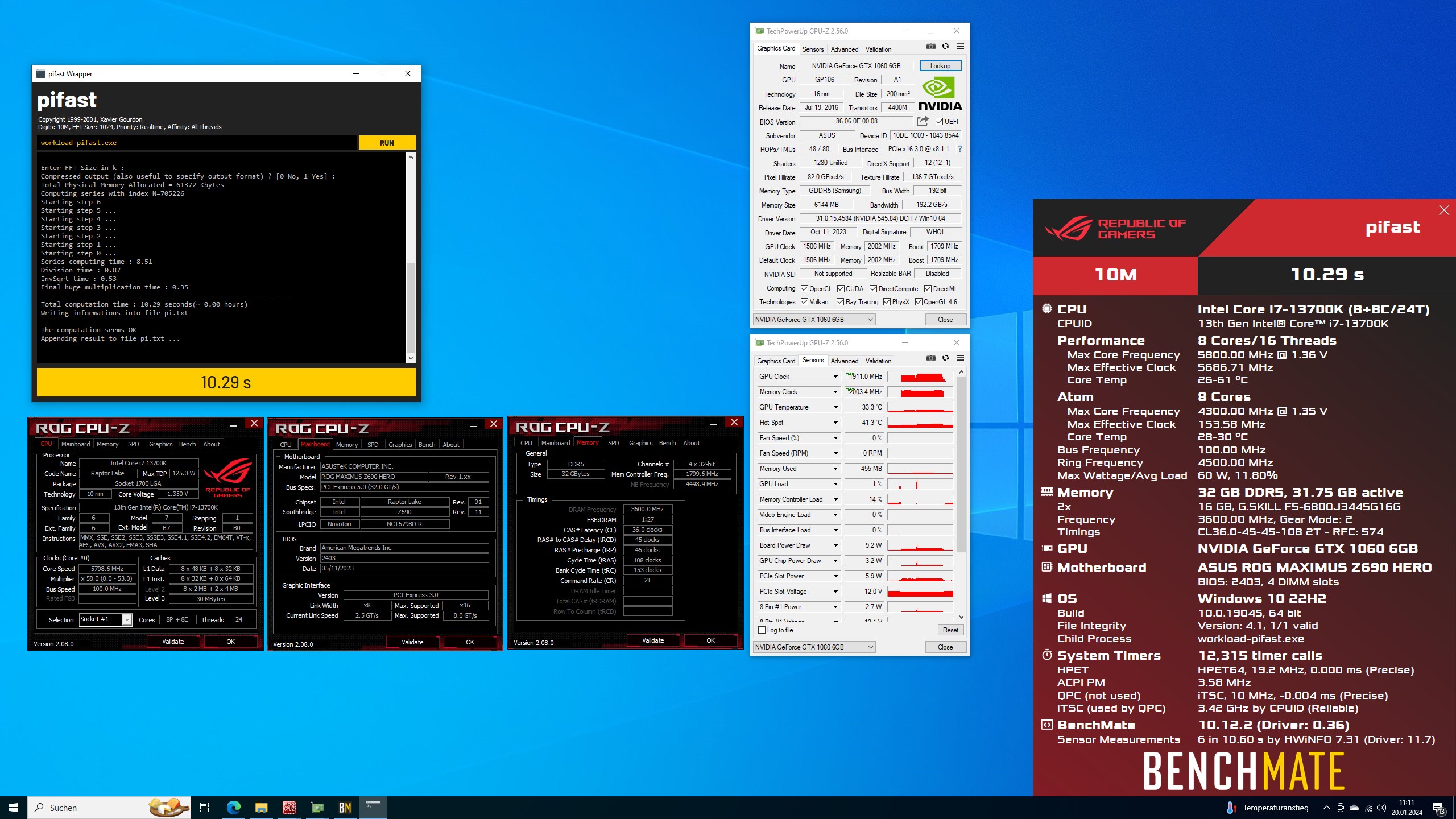This screenshot has height=819, width=1456.
Task: Click OK in the Memory tab CPU-Z window
Action: tap(710, 640)
